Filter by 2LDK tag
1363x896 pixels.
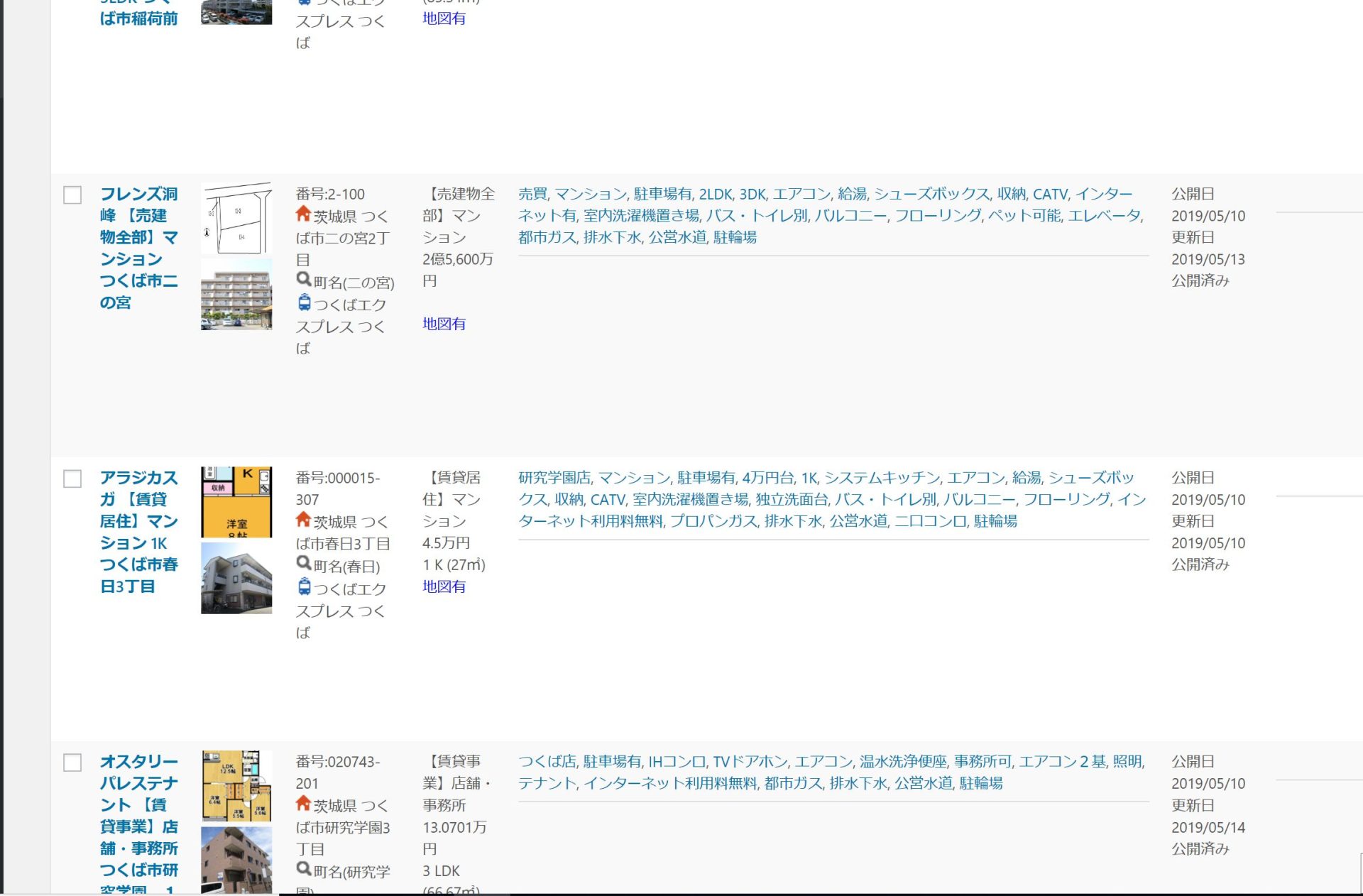point(716,194)
